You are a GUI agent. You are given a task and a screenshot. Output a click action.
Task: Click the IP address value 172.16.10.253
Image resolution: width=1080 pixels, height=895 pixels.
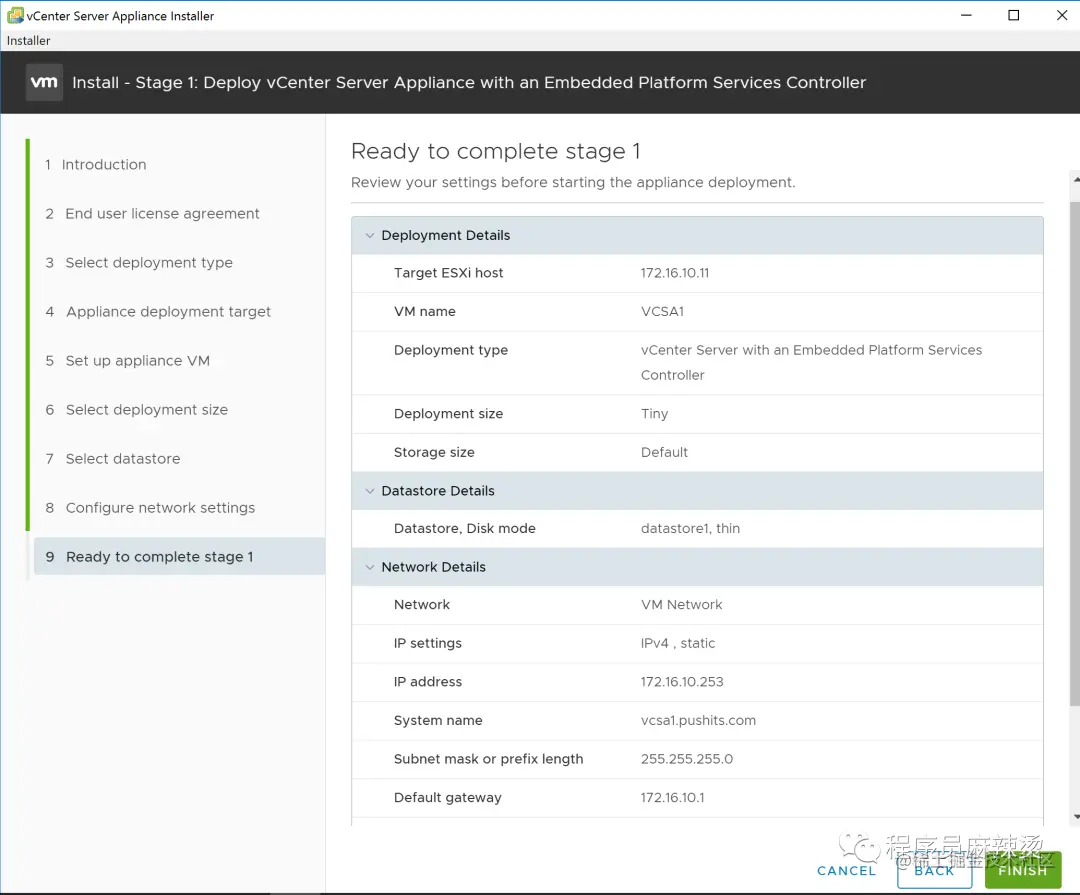pos(682,681)
